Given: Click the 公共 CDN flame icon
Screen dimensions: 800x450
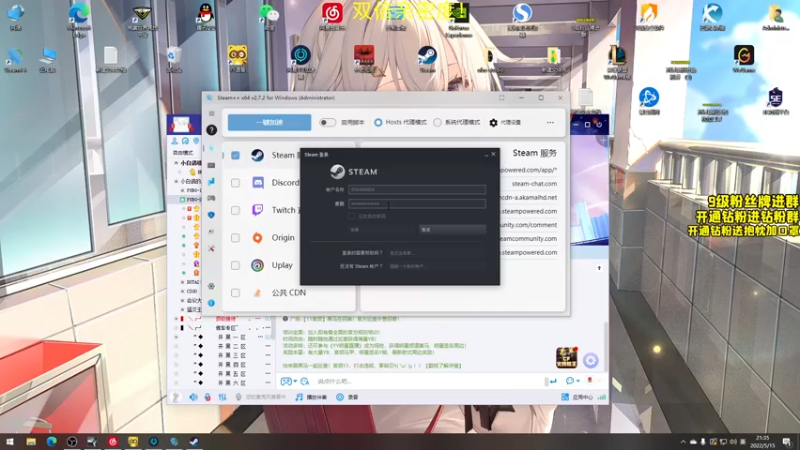Looking at the screenshot, I should (x=258, y=293).
